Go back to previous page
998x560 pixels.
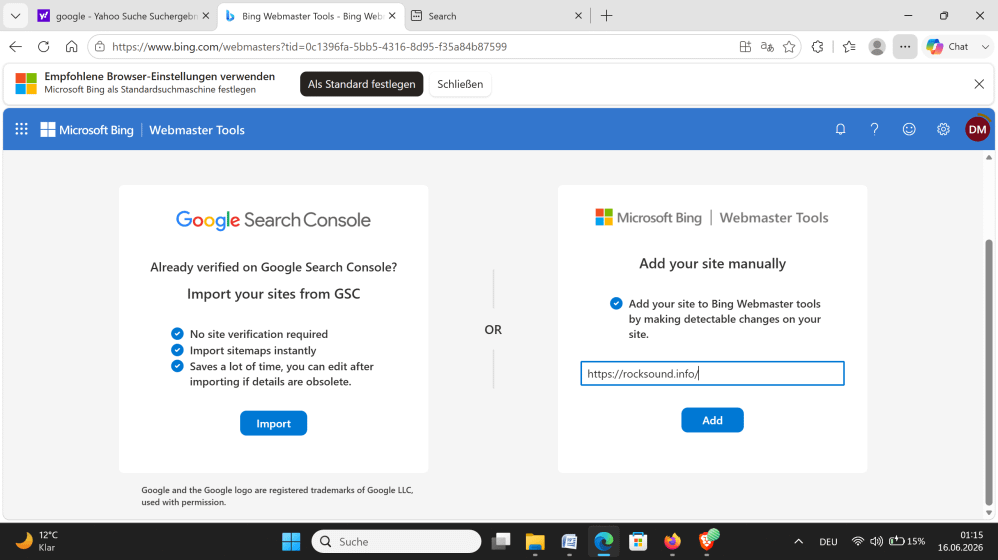tap(16, 46)
